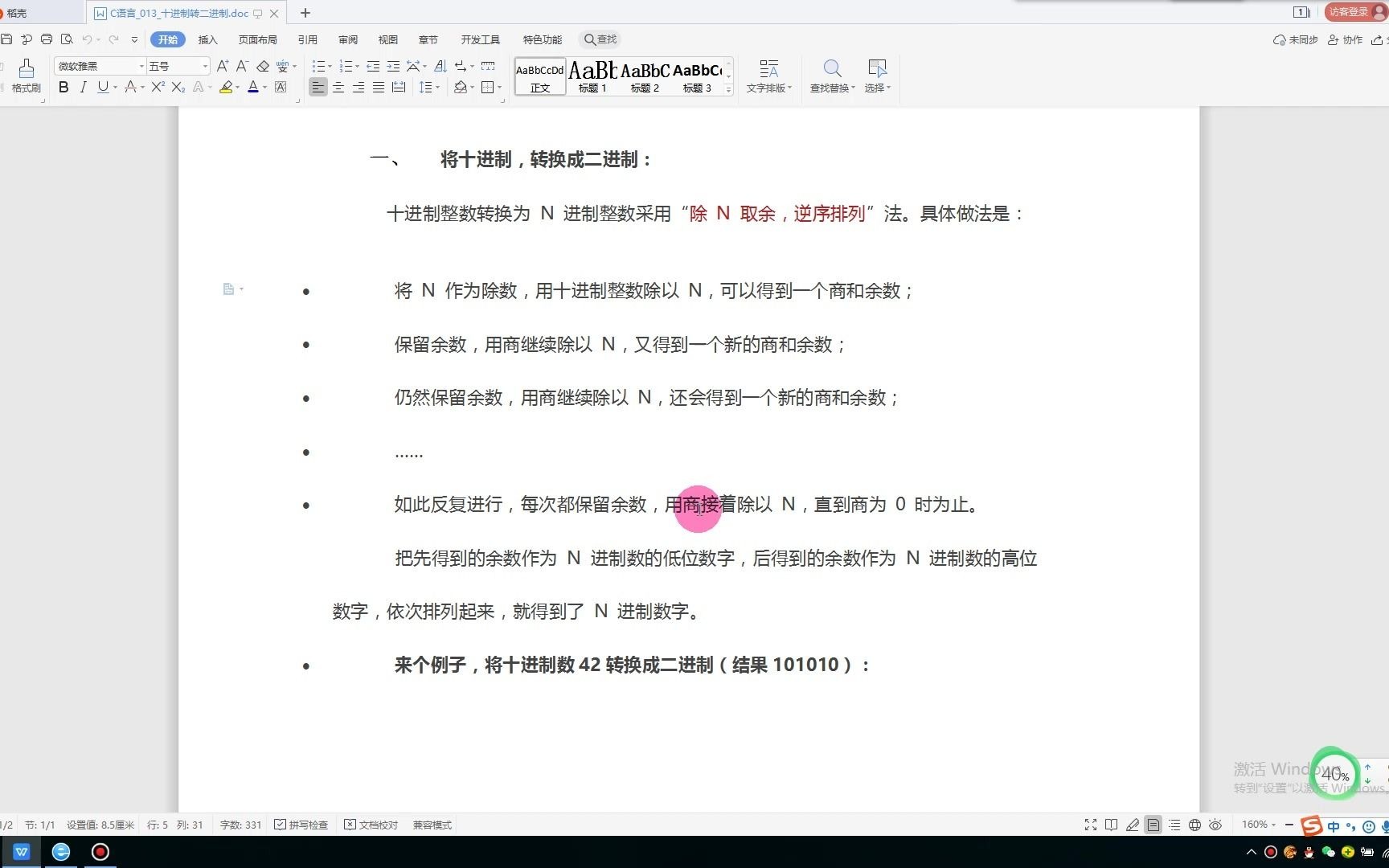Click the WPS icon on Windows taskbar
This screenshot has width=1389, height=868.
click(x=22, y=852)
